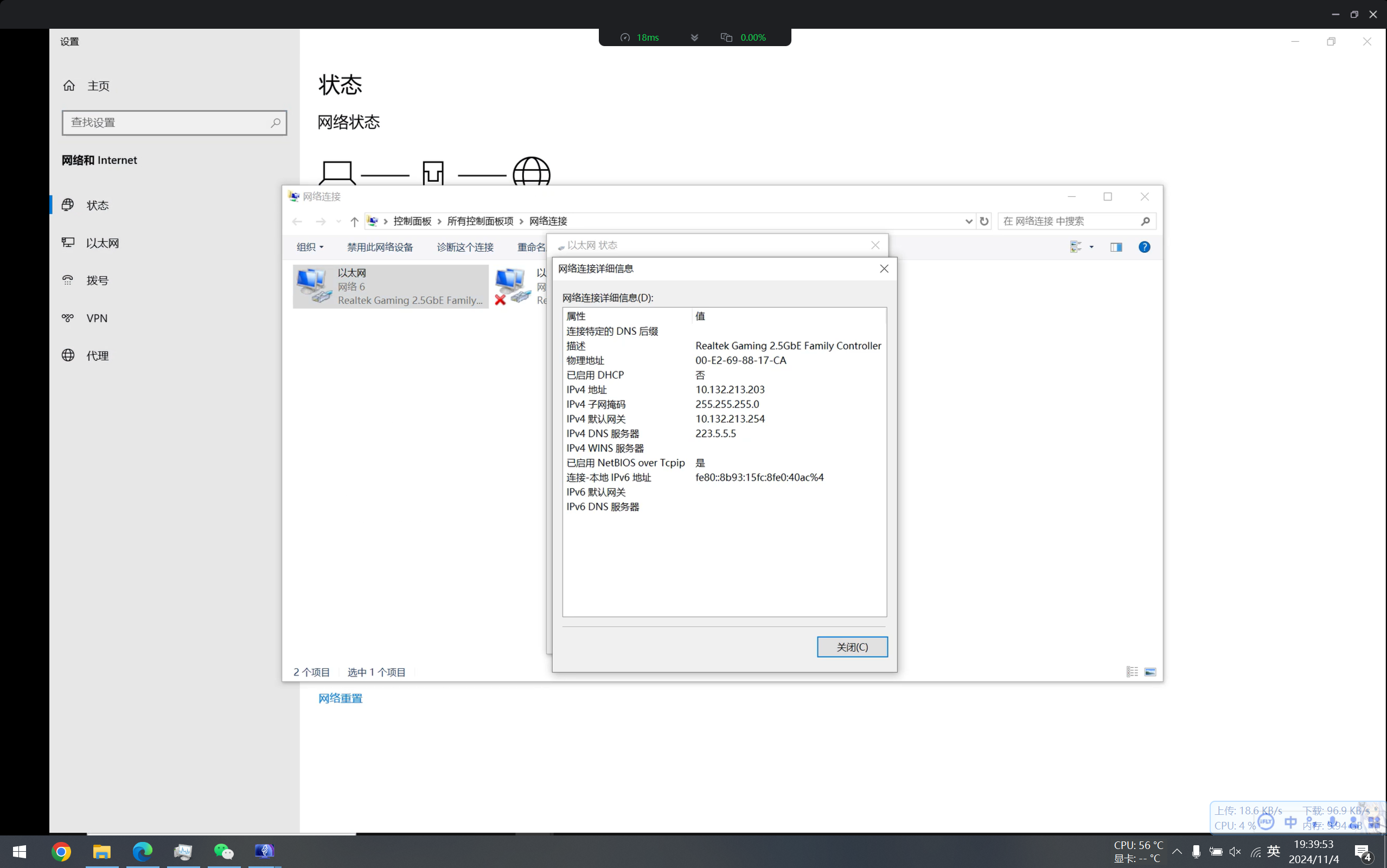The width and height of the screenshot is (1387, 868).
Task: Select the 以太网 网络 6 adapter
Action: tap(390, 286)
